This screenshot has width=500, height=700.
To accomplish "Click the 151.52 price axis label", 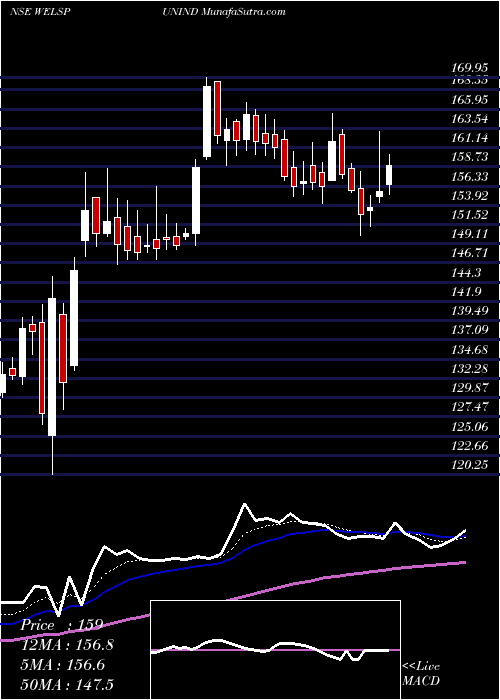I will [x=469, y=215].
